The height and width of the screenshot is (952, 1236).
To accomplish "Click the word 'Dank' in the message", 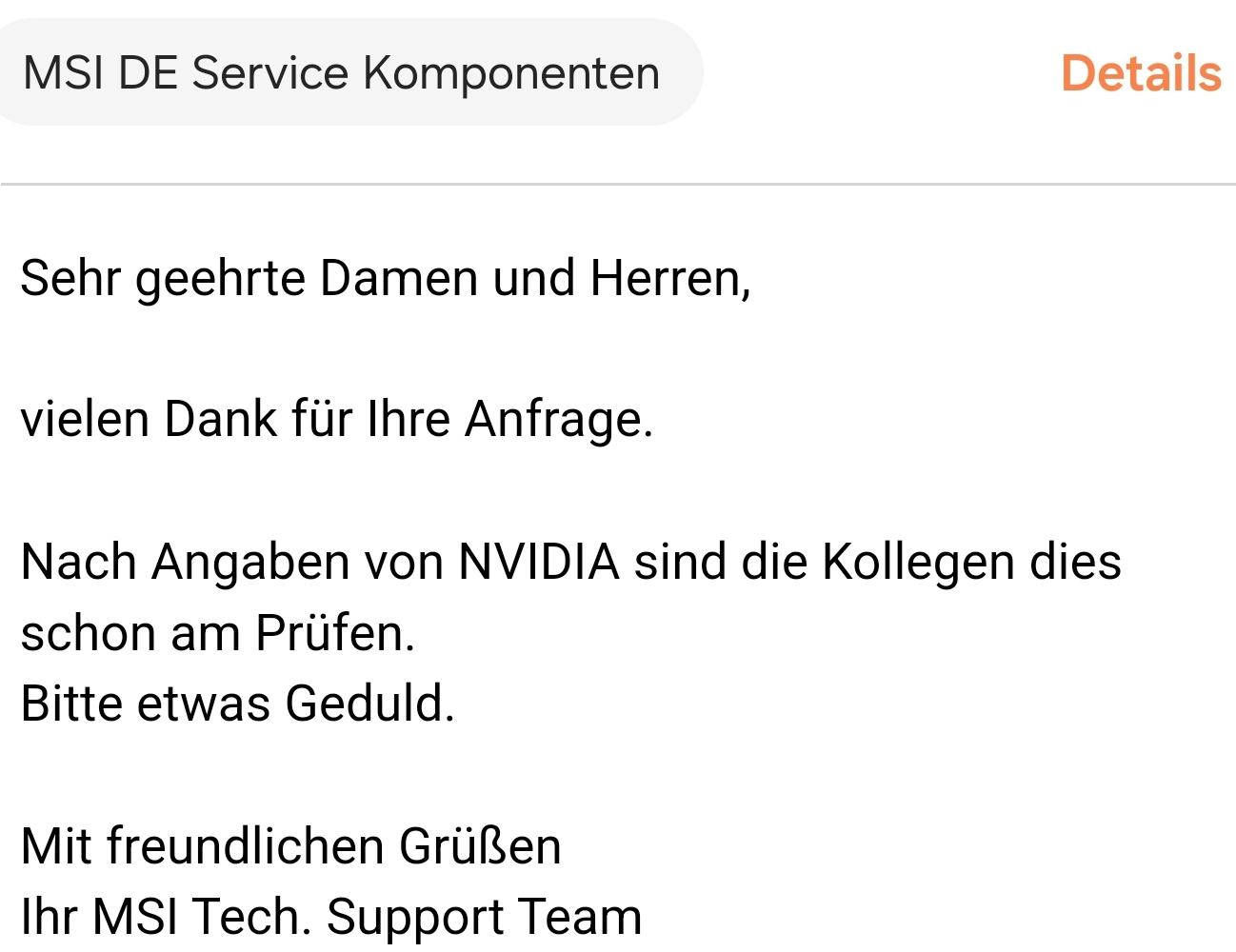I will 220,419.
